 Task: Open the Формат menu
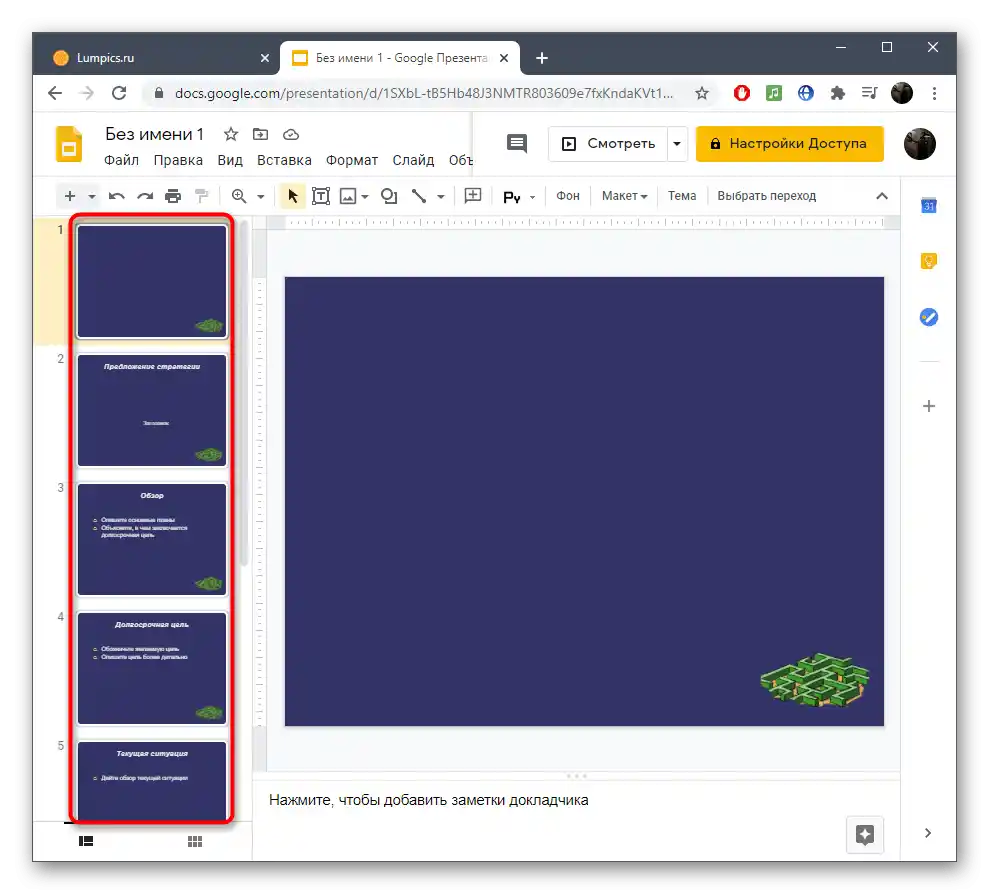[351, 160]
